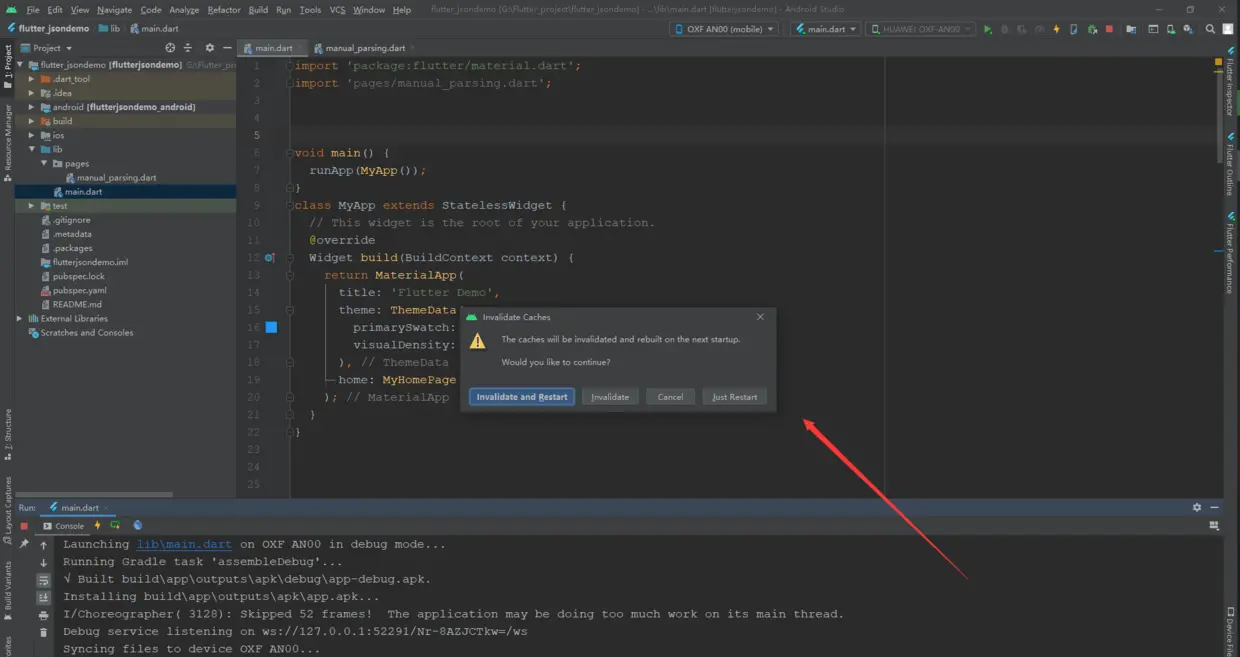Open the OXF AN00 (mobile) device dropdown
The image size is (1240, 657).
(x=724, y=29)
